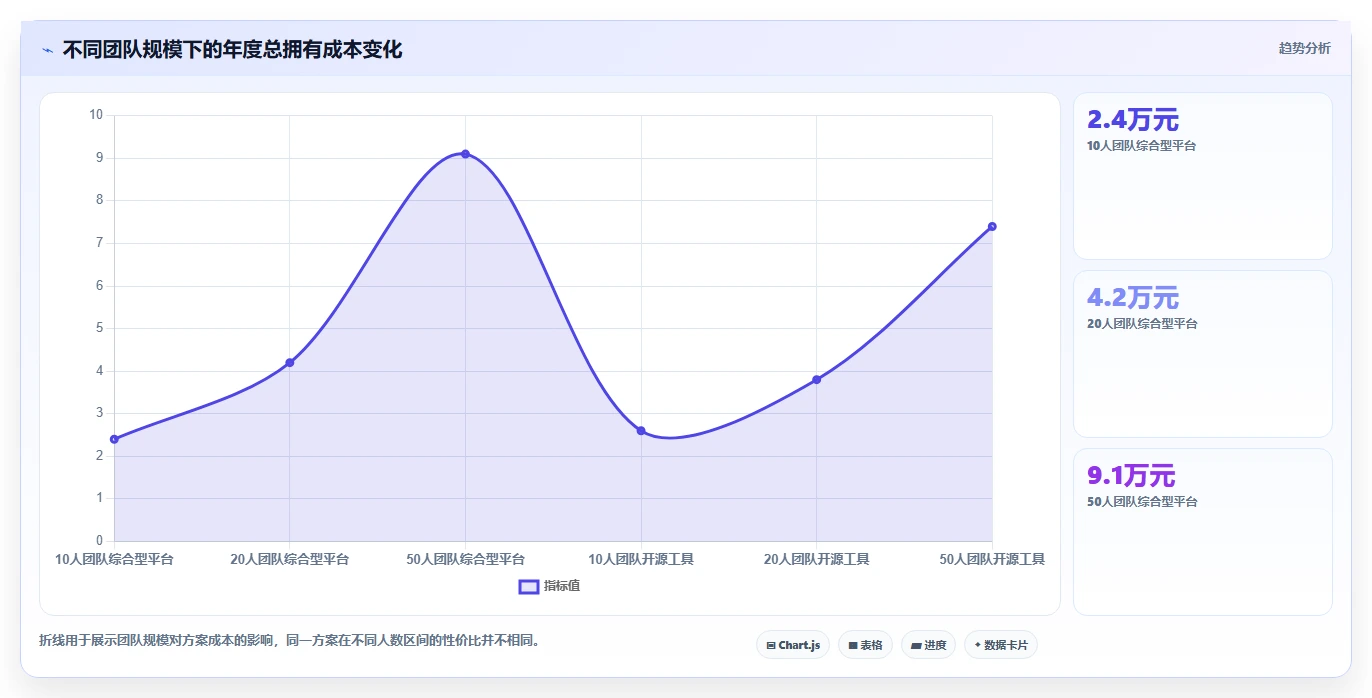1372x698 pixels.
Task: Toggle the 指标值 legend swatch
Action: click(x=529, y=586)
